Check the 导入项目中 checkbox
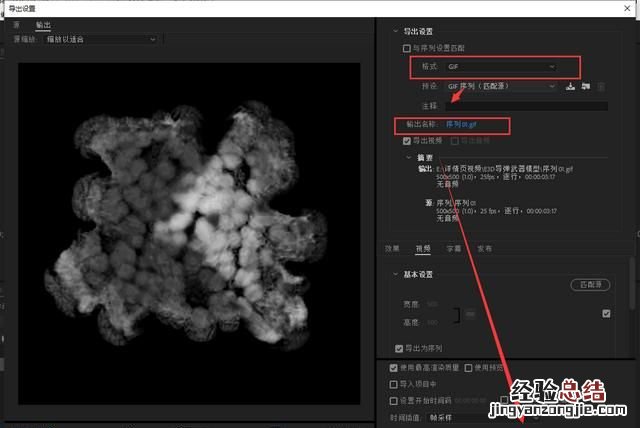640x428 pixels. click(x=393, y=384)
